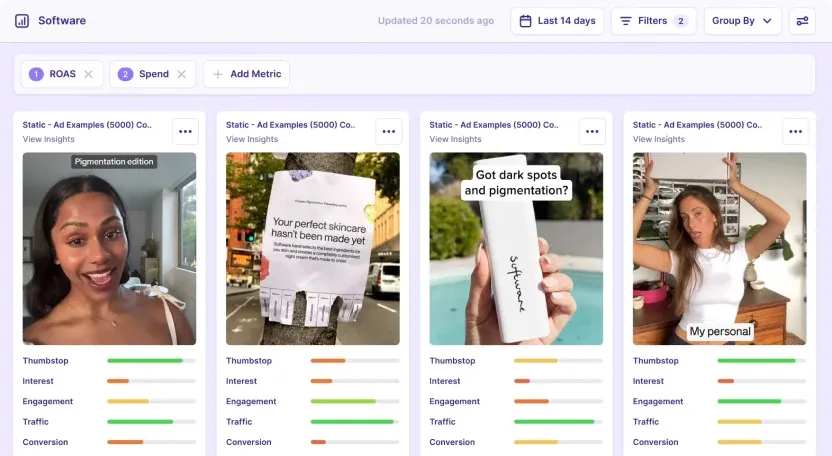Open three-dot menu on third ad card
Screen dimensions: 832x456
[592, 131]
